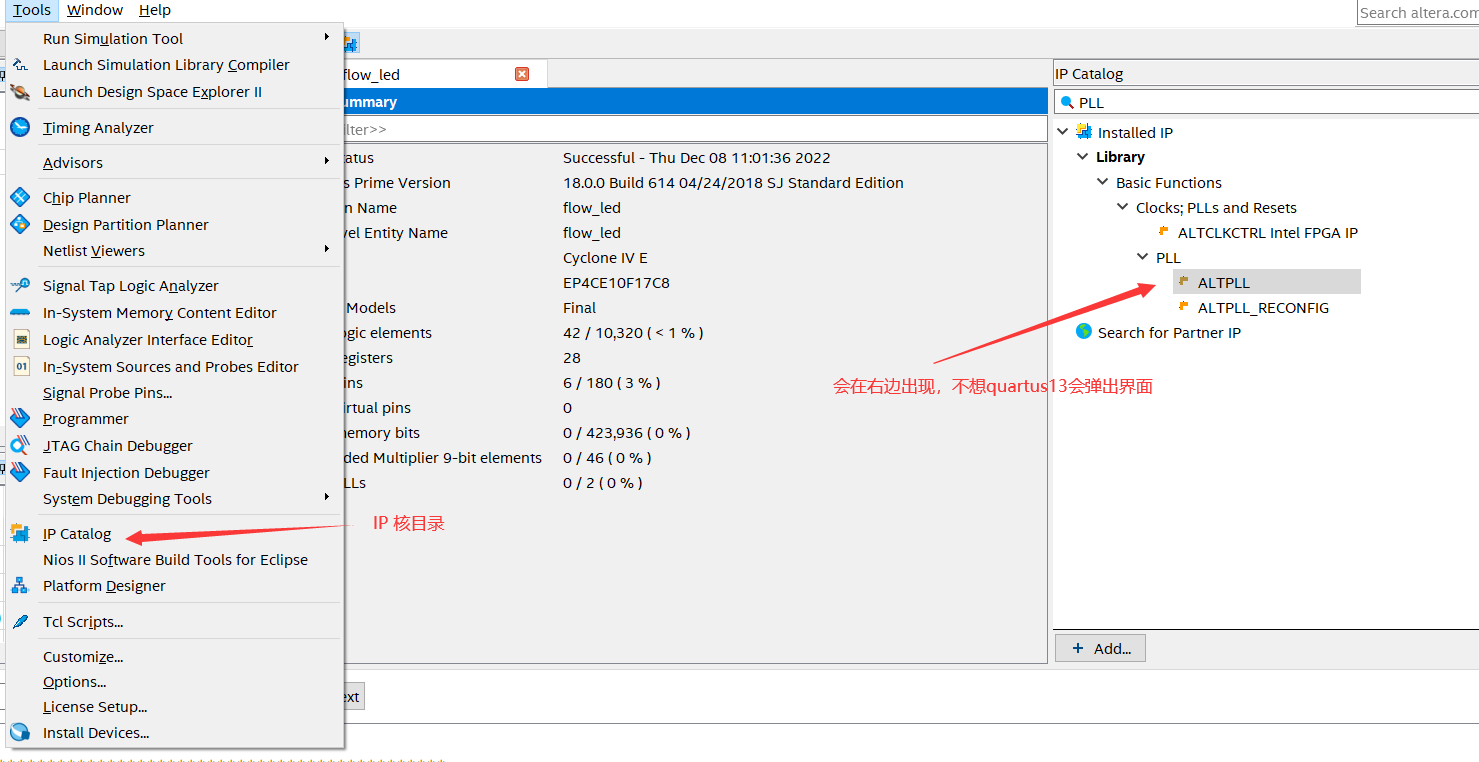1479x762 pixels.
Task: Click the Design Partition Planner icon
Action: pos(20,225)
